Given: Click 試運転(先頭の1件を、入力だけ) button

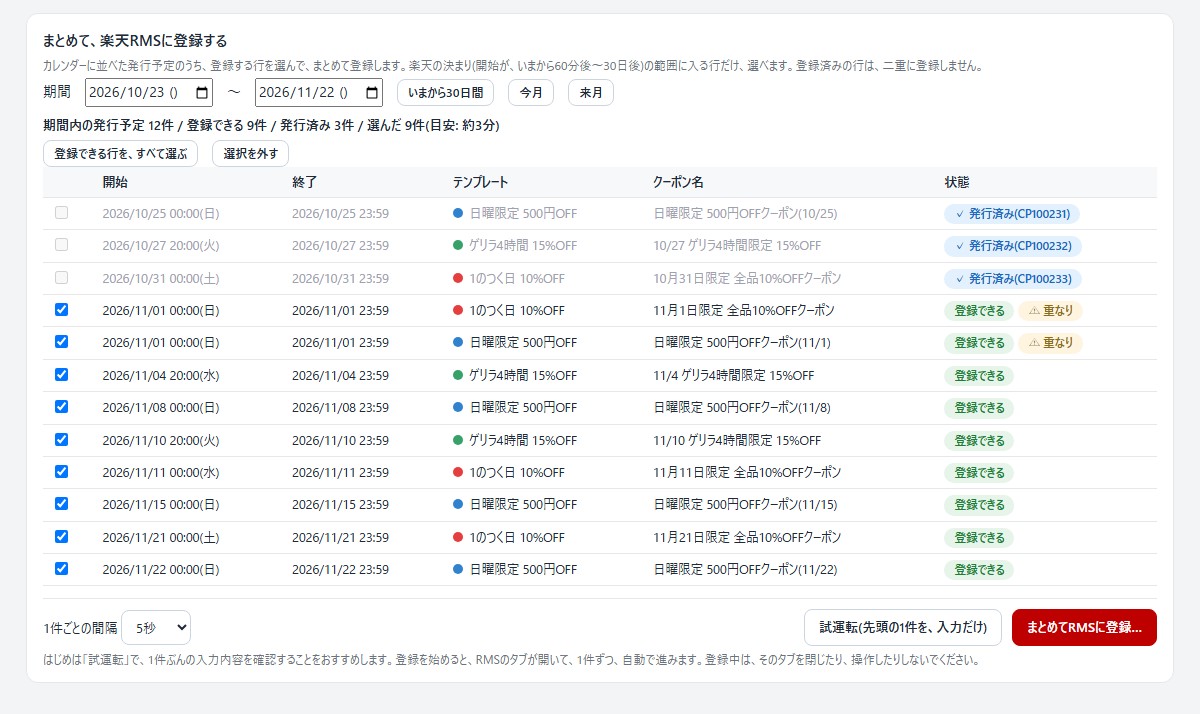Looking at the screenshot, I should coord(903,628).
